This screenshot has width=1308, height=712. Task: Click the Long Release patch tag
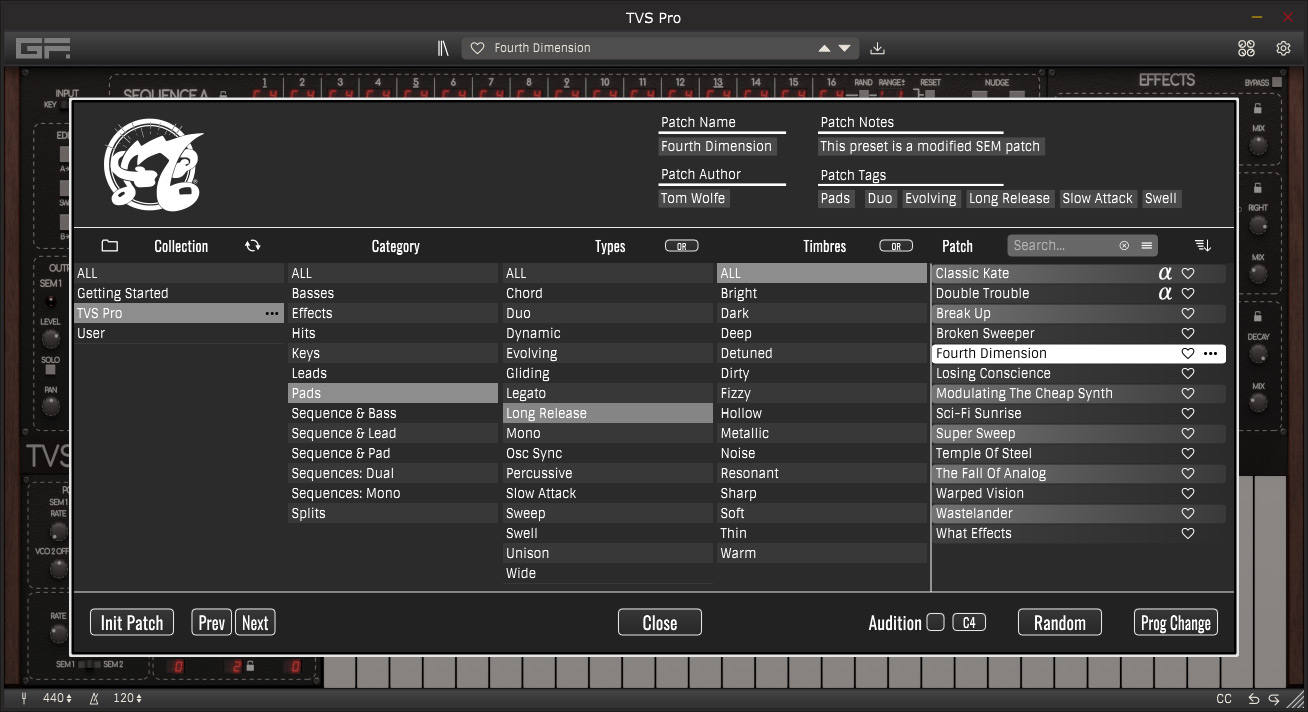tap(1009, 198)
